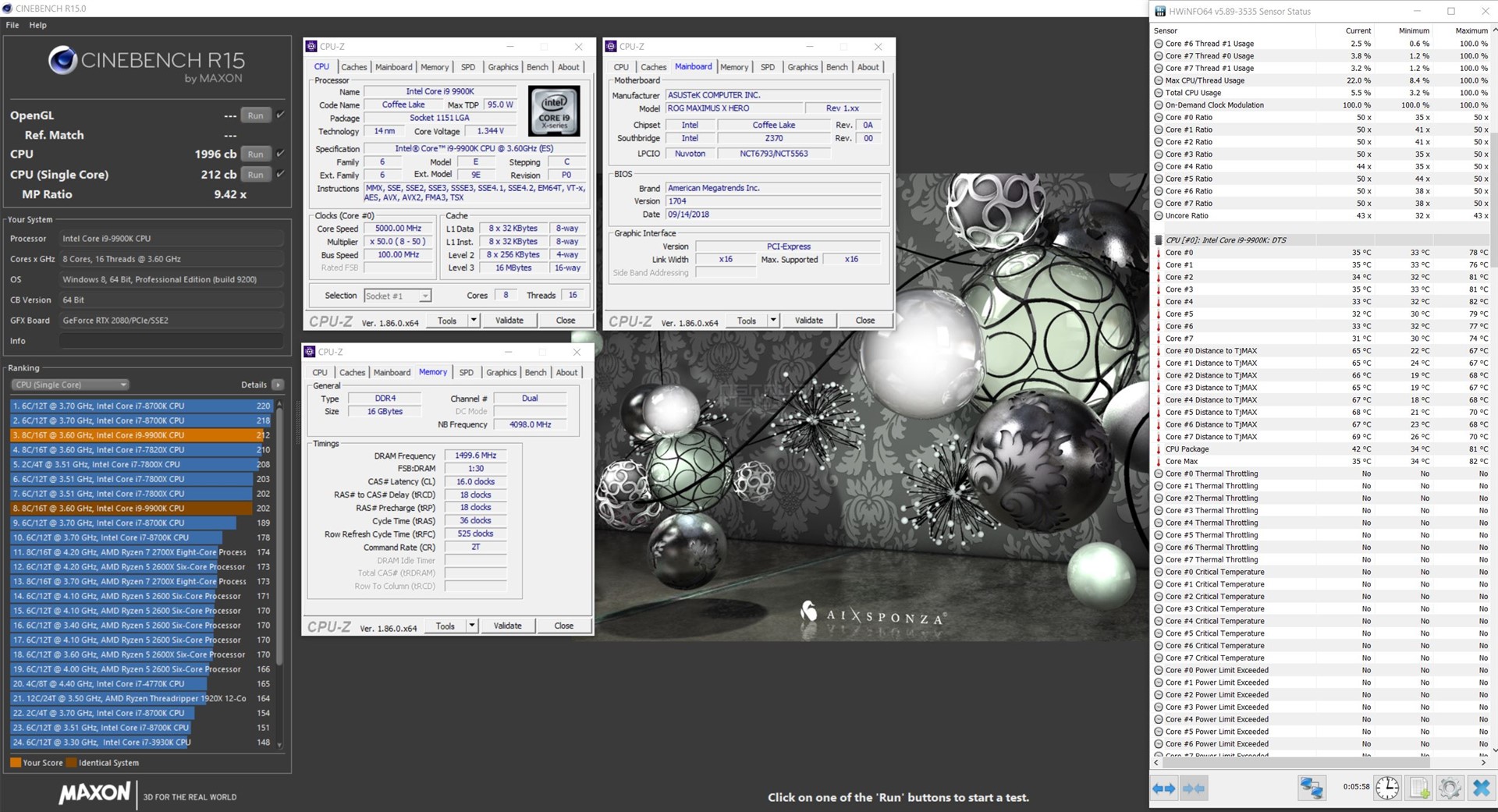Viewport: 1498px width, 812px height.
Task: Click the HWiNFO log file icon with green plus
Action: pyautogui.click(x=1419, y=788)
